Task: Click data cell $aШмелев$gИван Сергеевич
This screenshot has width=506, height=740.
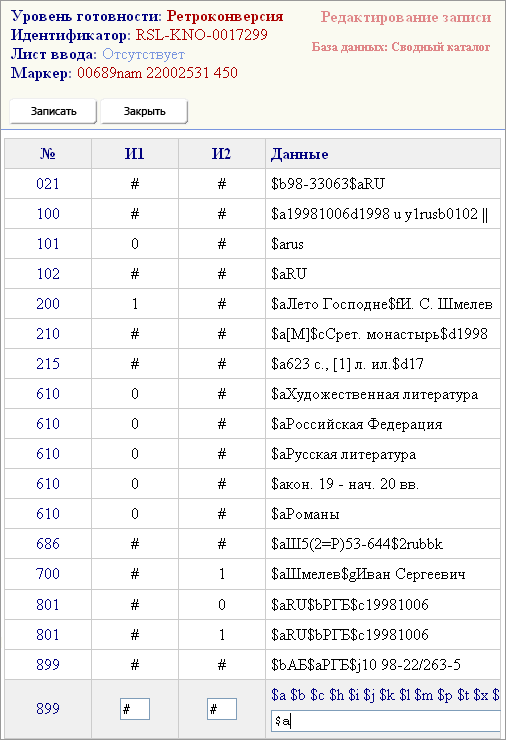Action: 383,573
